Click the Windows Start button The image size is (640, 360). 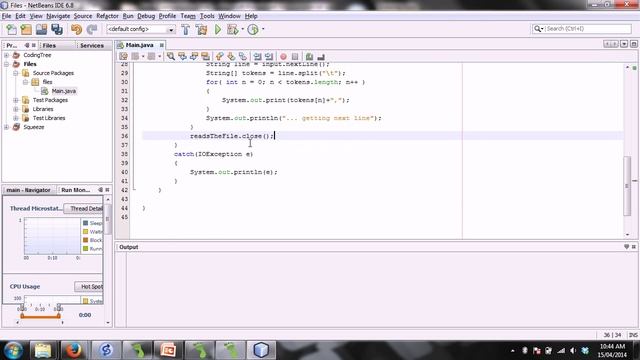[13, 350]
